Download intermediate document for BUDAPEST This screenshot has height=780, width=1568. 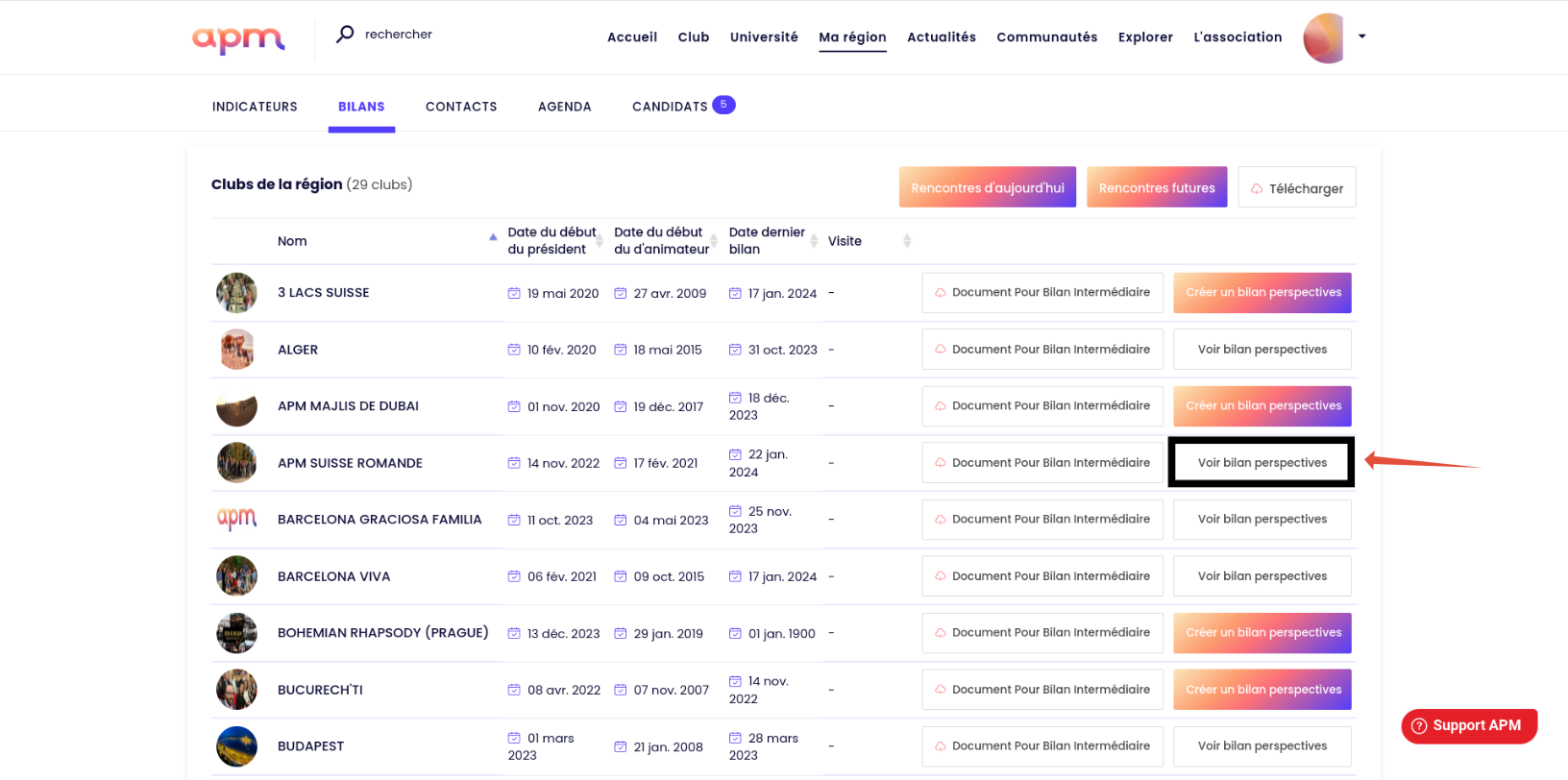[1042, 746]
